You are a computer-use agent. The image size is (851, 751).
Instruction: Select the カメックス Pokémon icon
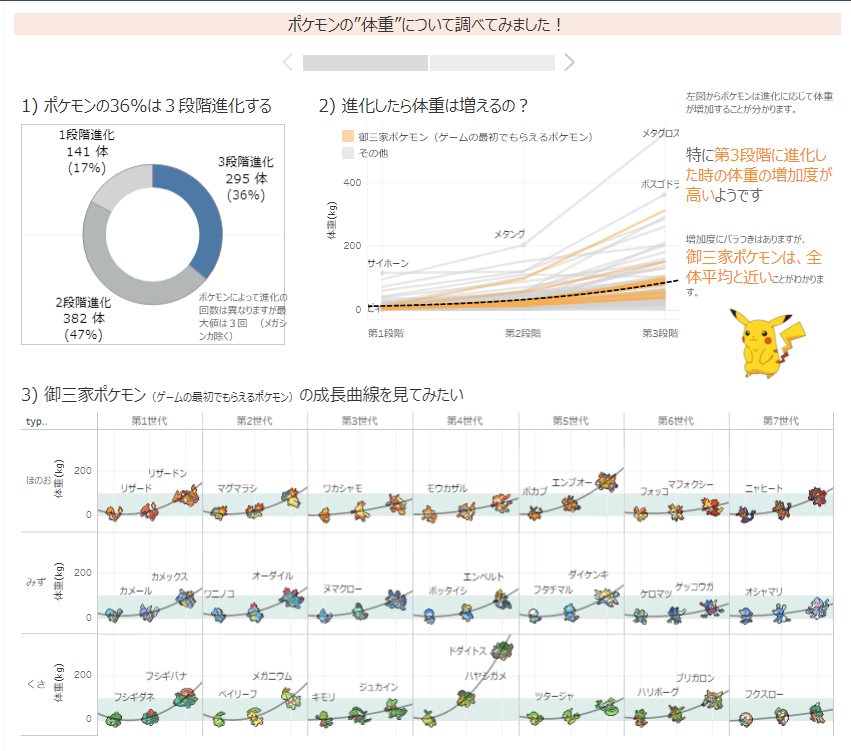pyautogui.click(x=185, y=598)
